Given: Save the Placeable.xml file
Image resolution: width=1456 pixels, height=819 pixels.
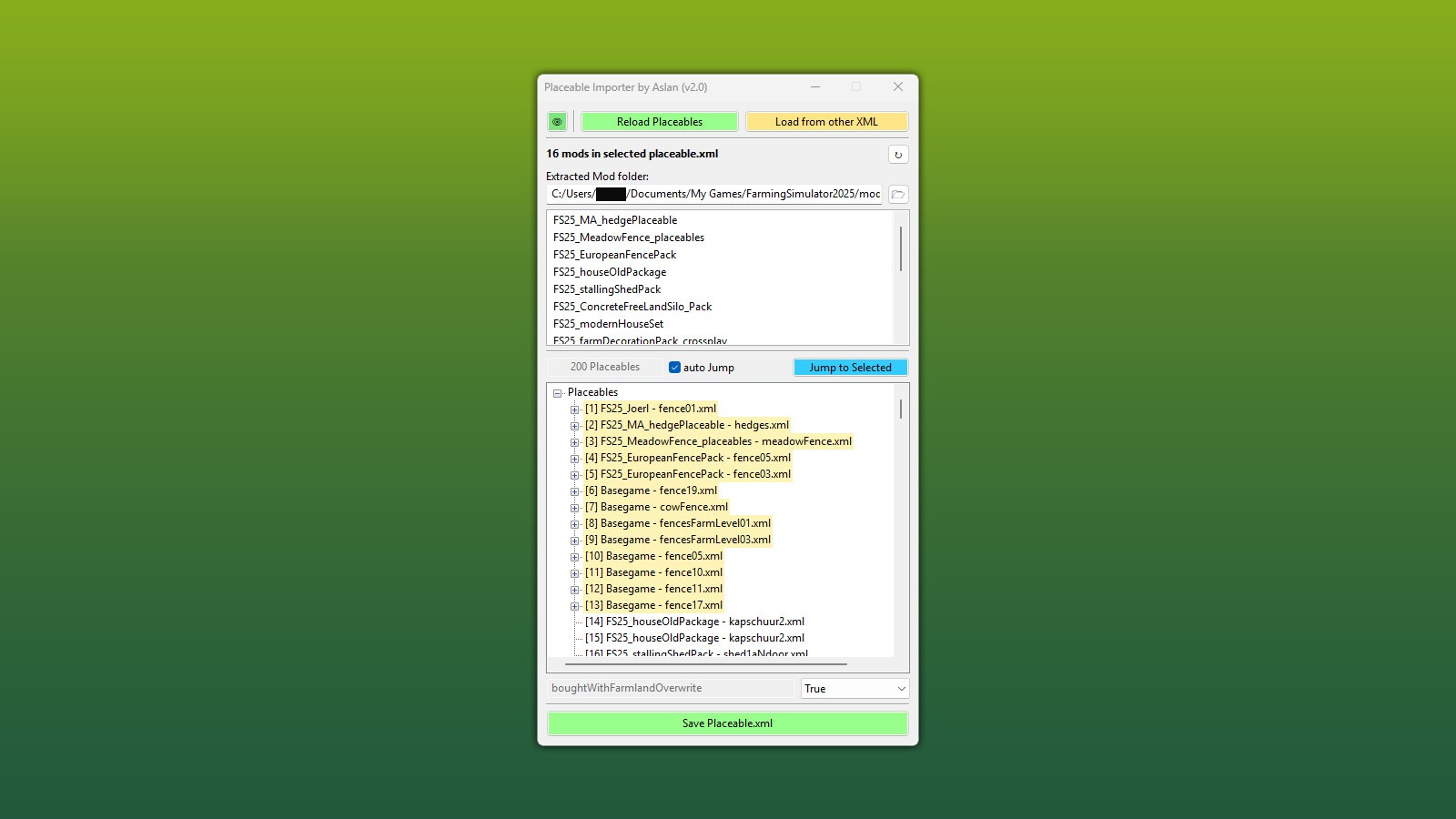Looking at the screenshot, I should tap(727, 723).
